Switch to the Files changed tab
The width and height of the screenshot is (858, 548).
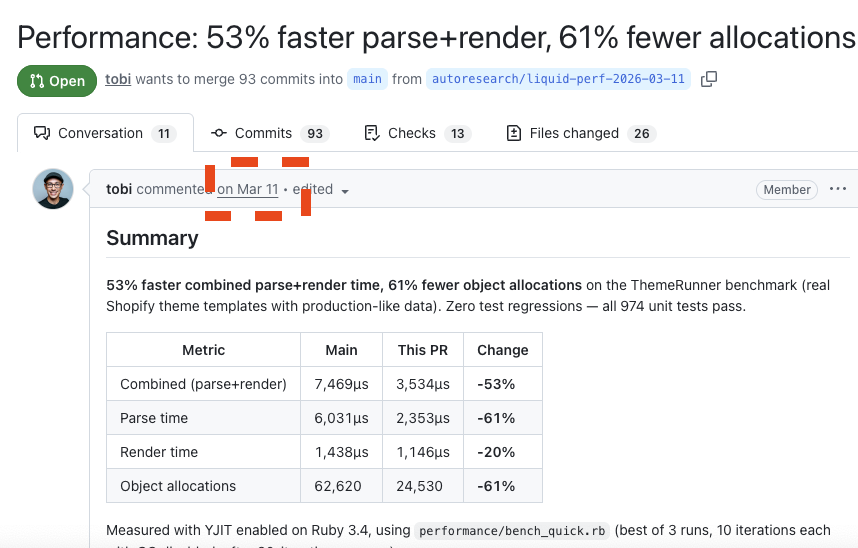coord(581,133)
